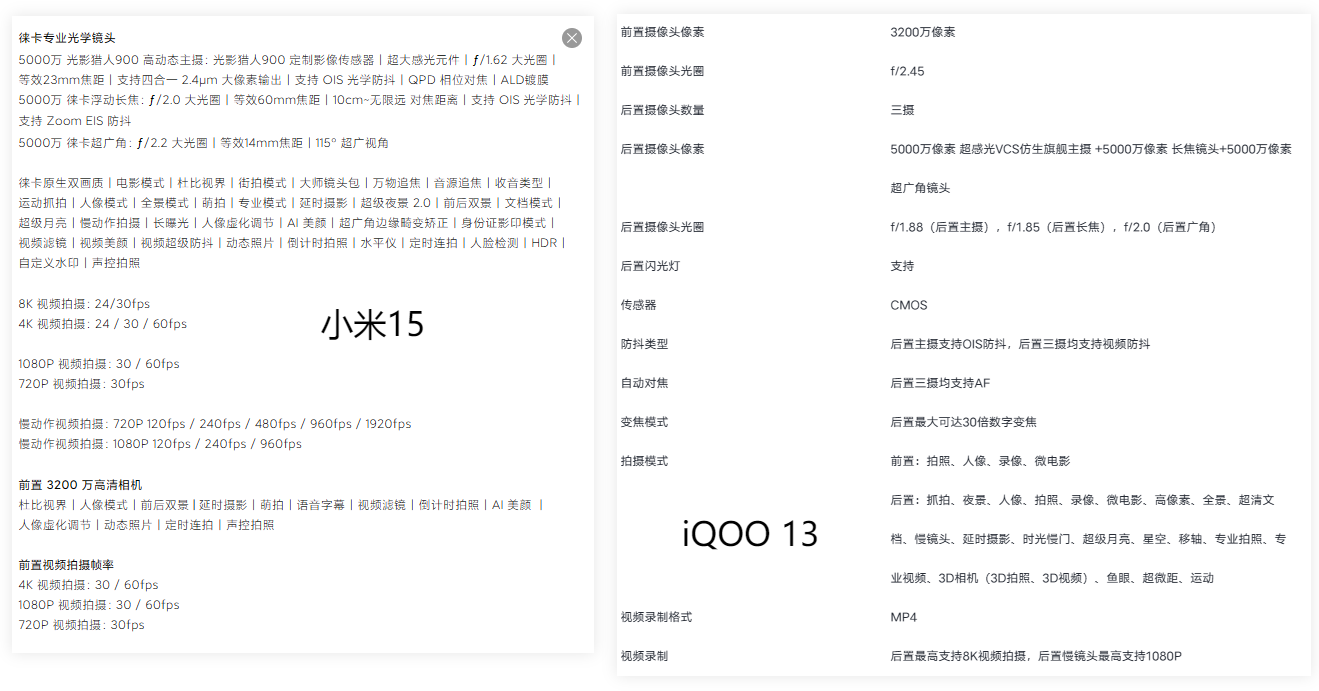Click the MP4 recording format value

click(x=906, y=617)
